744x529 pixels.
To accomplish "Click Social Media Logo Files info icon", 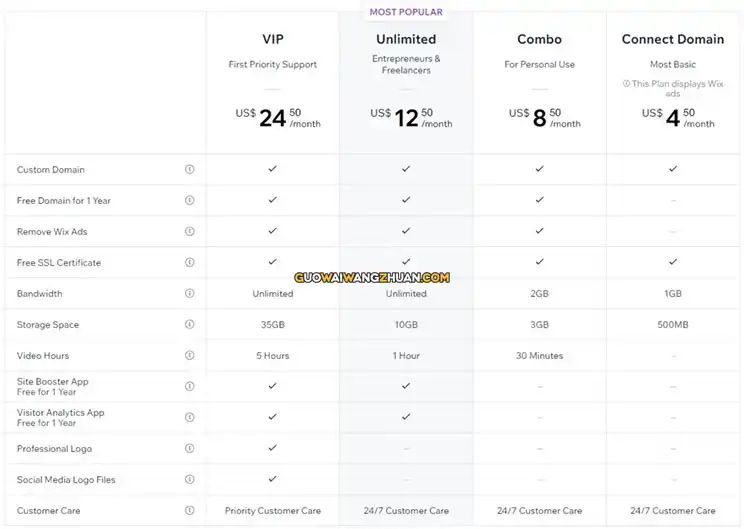I will pos(189,479).
